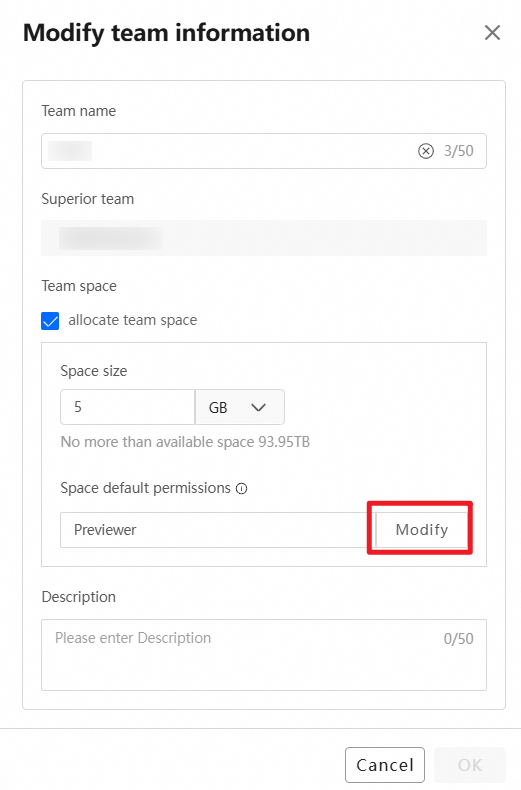The height and width of the screenshot is (790, 521).
Task: Click the 3/50 character counter
Action: [x=459, y=151]
